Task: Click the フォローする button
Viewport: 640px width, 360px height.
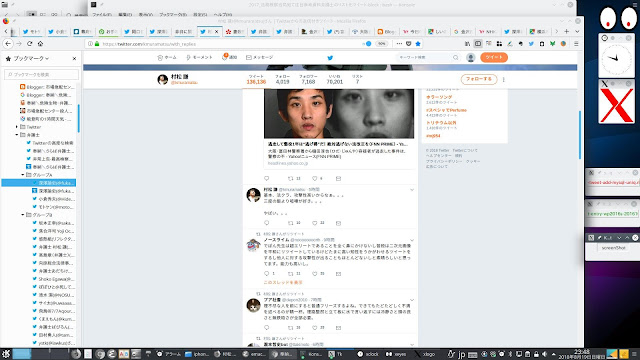Action: 479,79
